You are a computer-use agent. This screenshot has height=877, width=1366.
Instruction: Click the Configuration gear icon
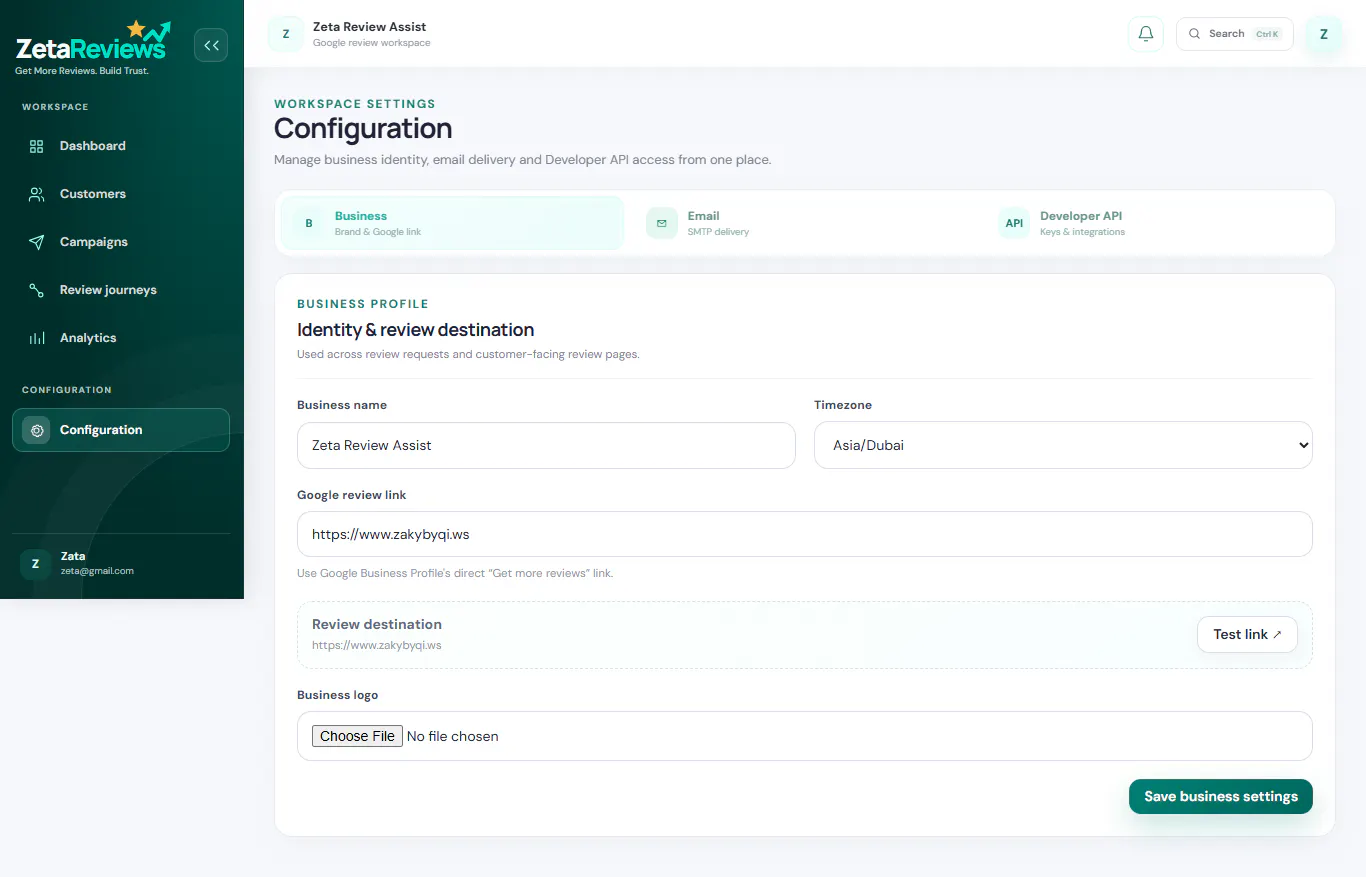[x=36, y=430]
